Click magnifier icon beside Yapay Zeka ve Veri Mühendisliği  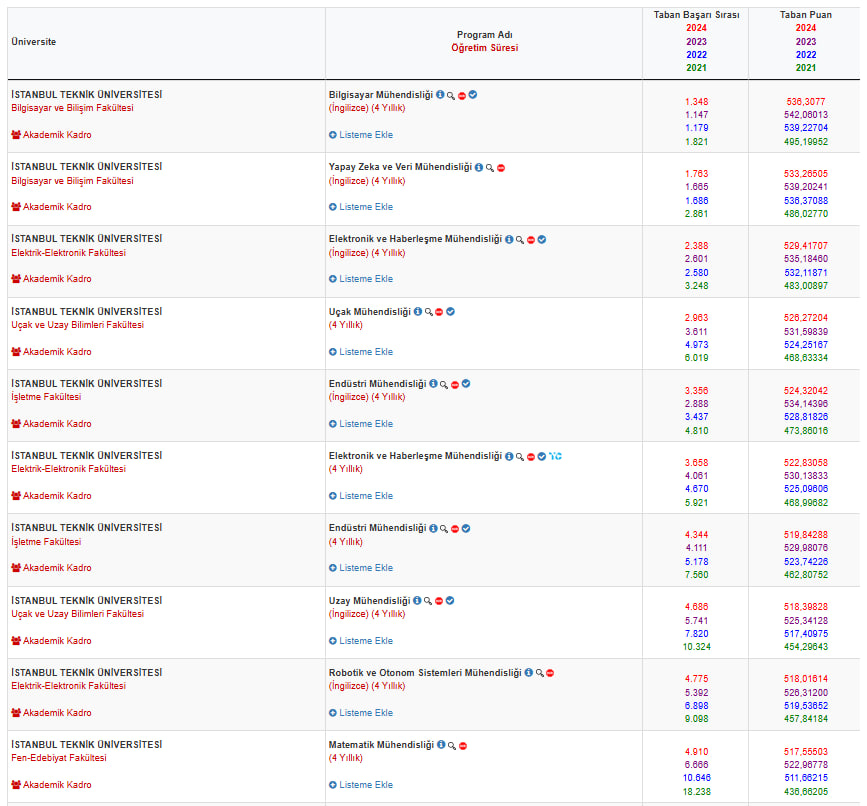click(489, 168)
